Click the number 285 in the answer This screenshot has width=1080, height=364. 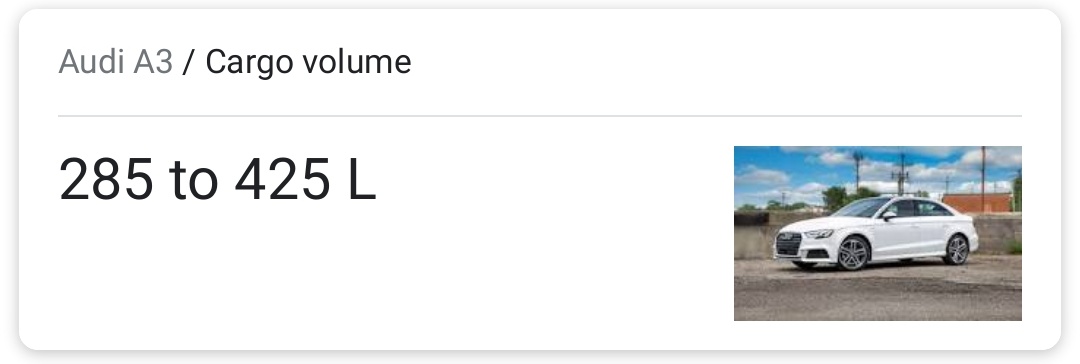105,179
